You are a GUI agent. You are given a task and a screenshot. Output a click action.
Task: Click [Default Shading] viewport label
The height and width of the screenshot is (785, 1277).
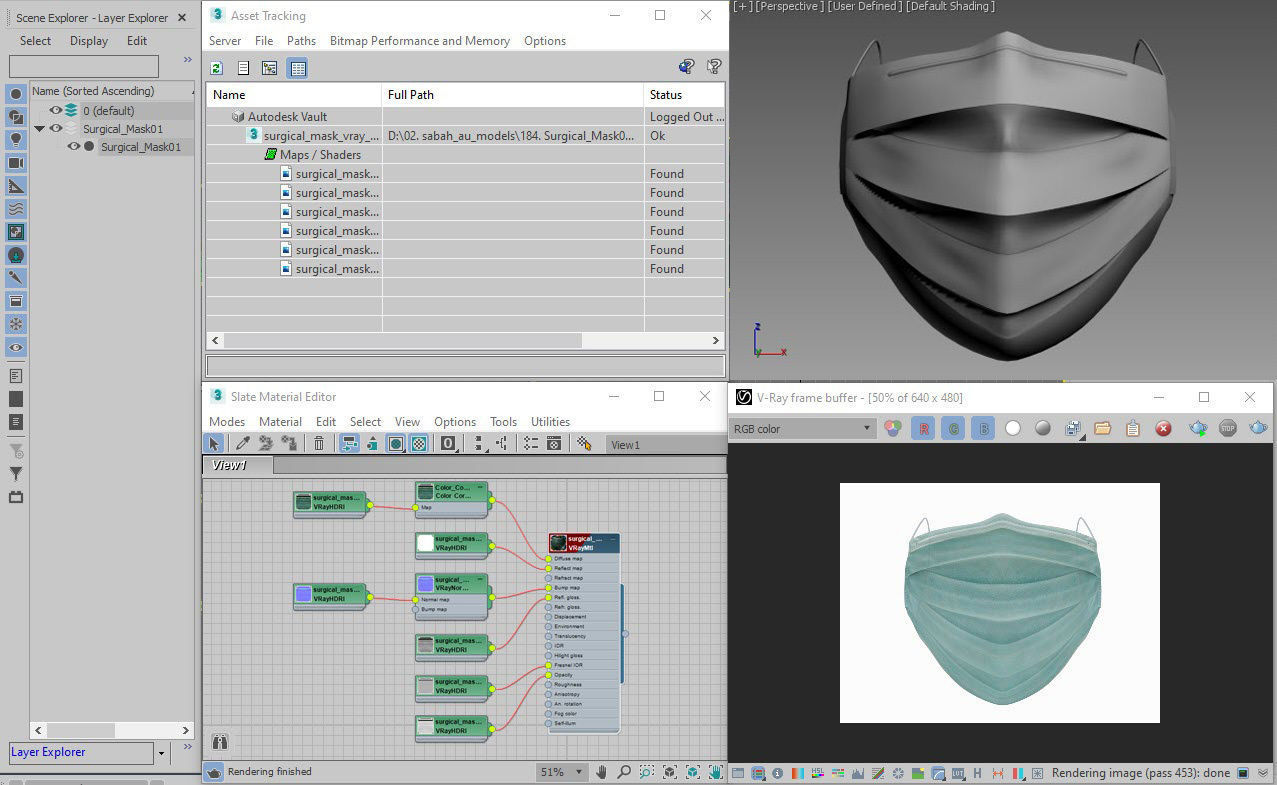[x=950, y=6]
